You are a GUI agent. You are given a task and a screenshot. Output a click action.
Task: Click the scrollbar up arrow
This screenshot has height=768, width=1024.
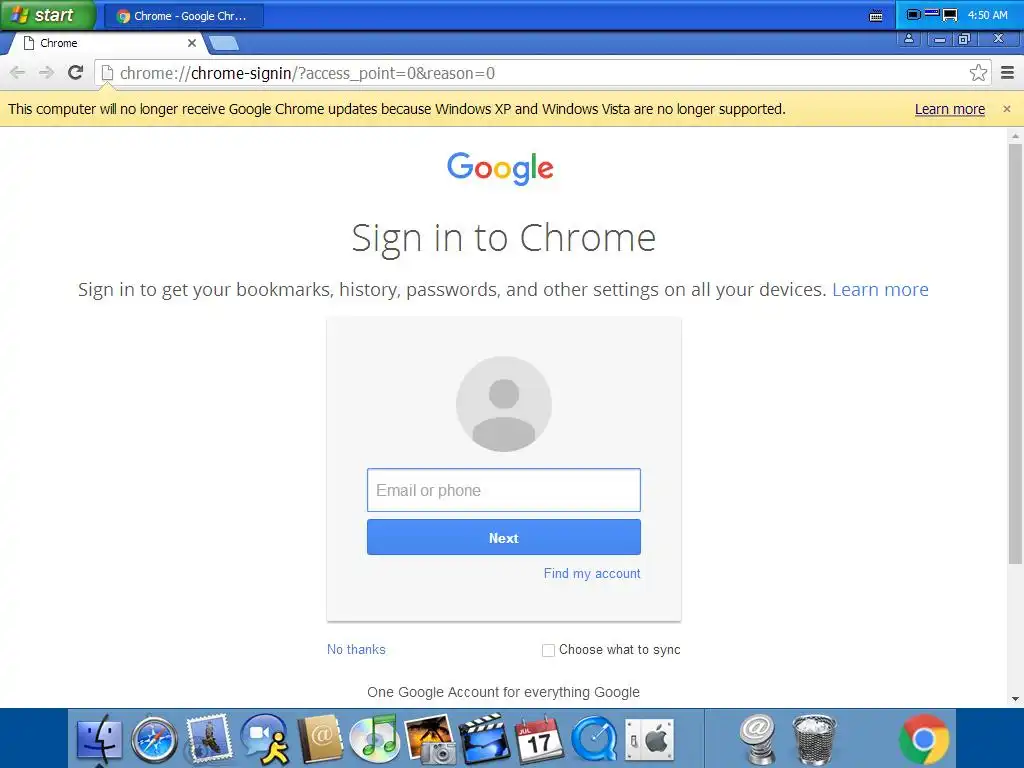[x=1015, y=136]
